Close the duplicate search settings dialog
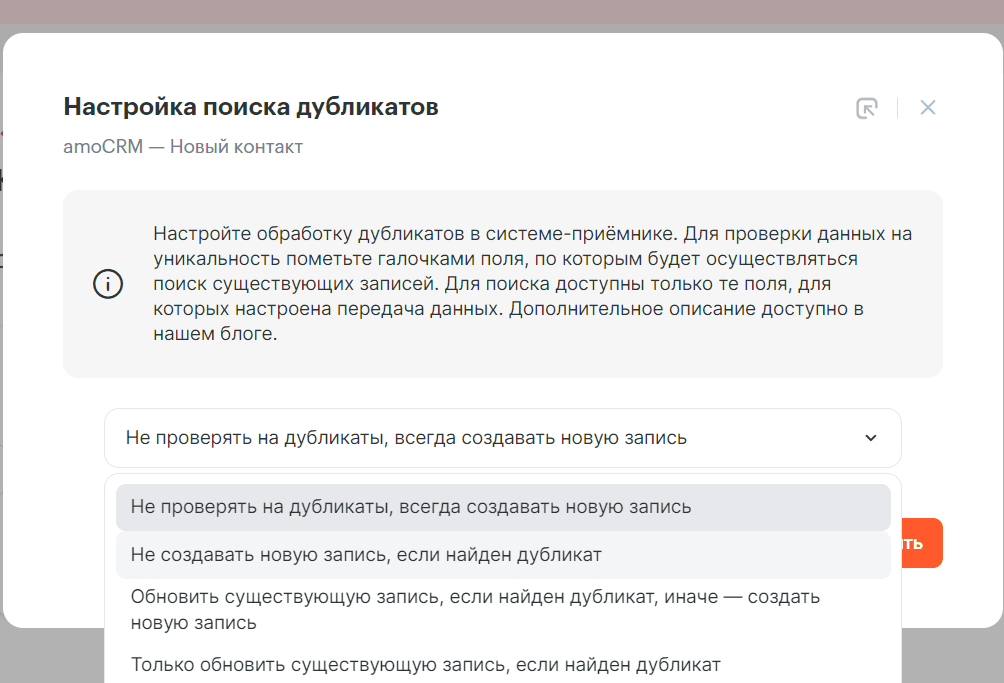Viewport: 1004px width, 683px height. 928,108
